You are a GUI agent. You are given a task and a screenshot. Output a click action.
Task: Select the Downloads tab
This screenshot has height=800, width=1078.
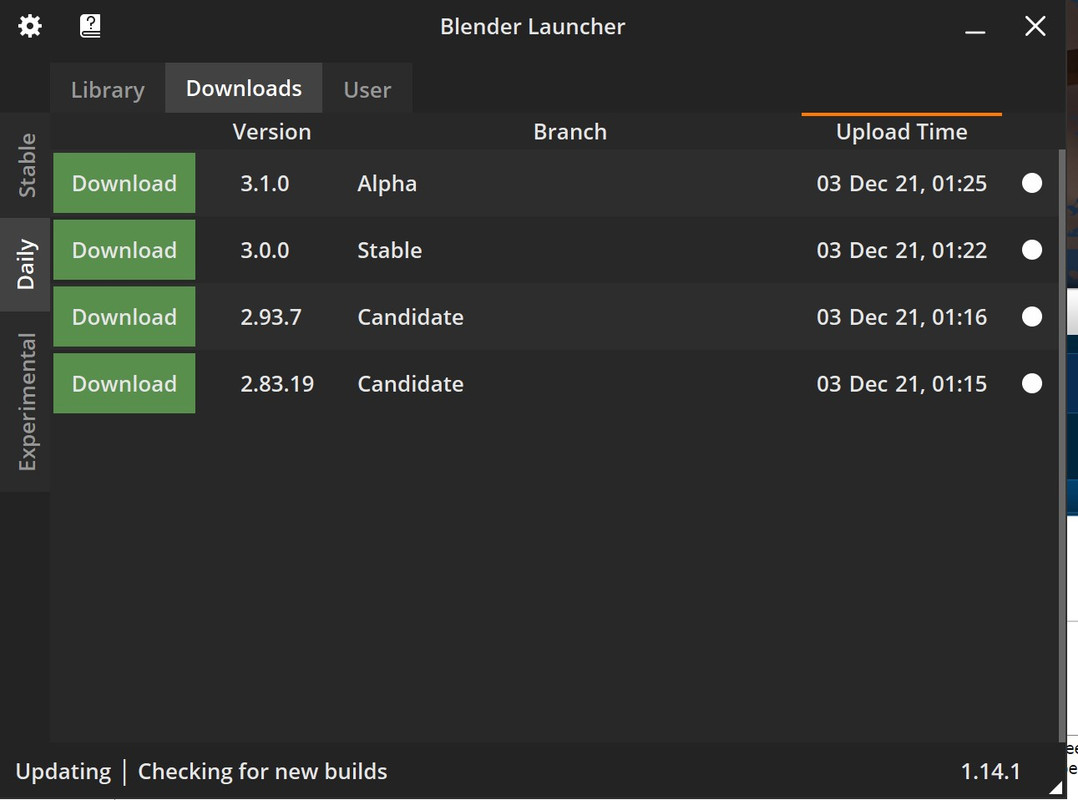click(243, 88)
